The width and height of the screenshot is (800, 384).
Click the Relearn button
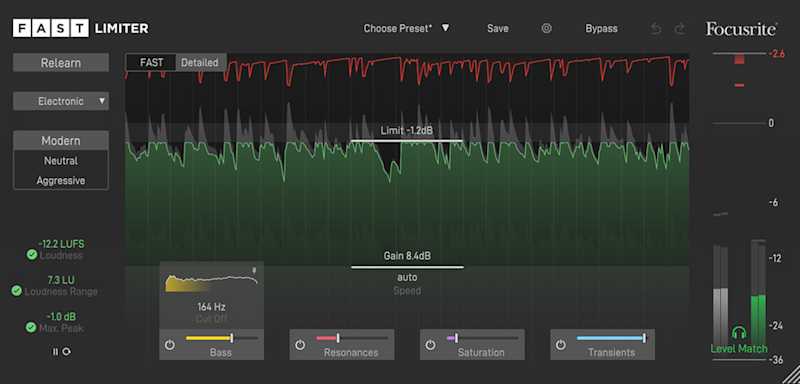pos(61,63)
